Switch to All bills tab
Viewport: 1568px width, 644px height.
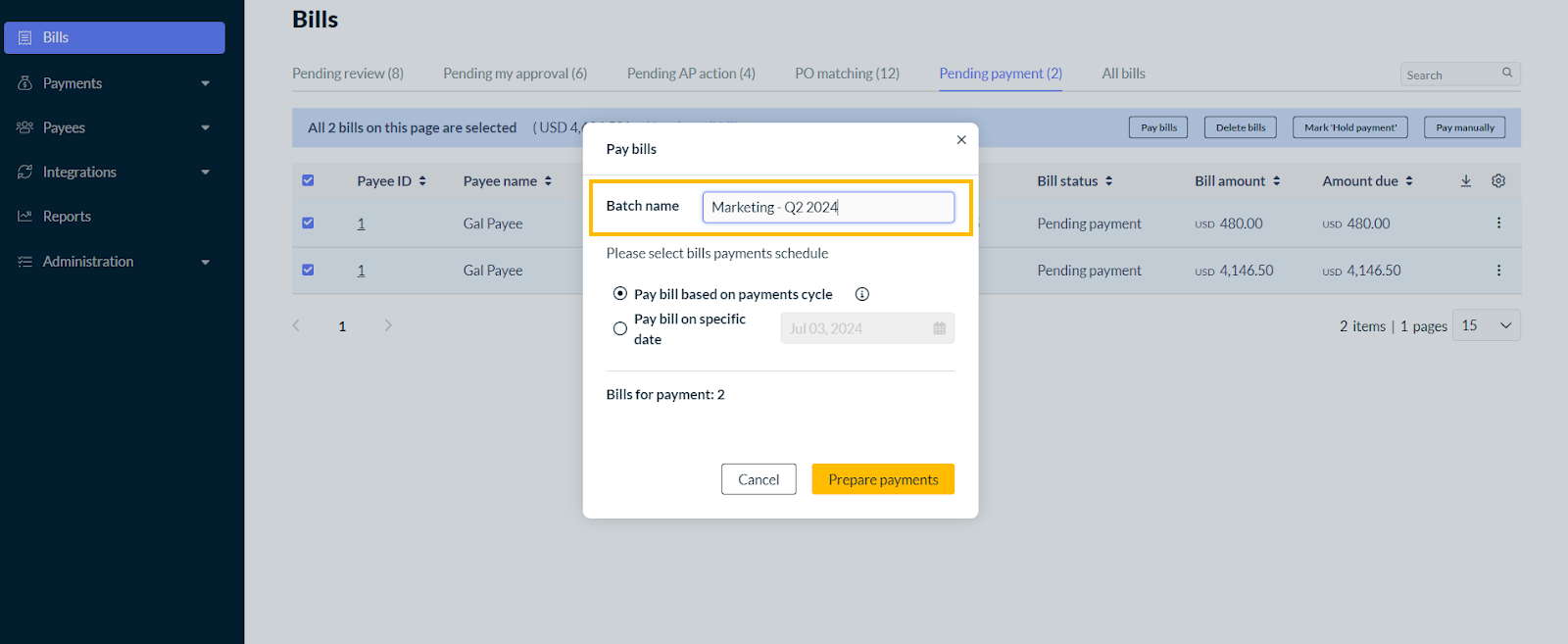pos(1123,74)
